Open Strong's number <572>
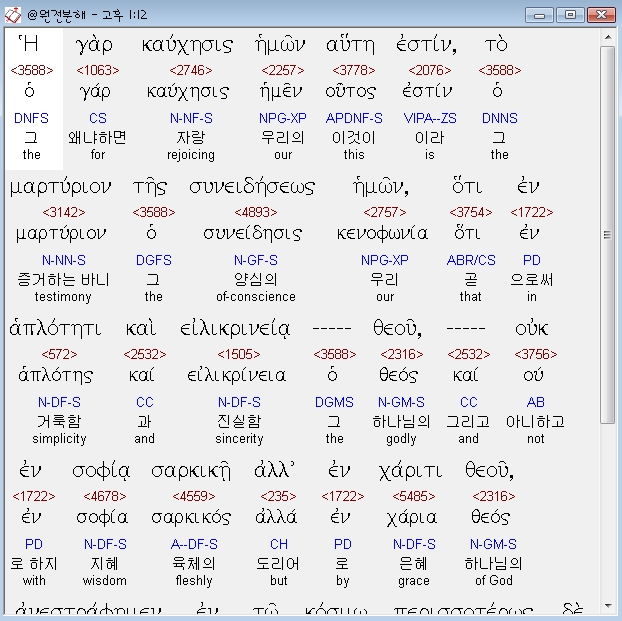This screenshot has width=622, height=621. click(60, 354)
